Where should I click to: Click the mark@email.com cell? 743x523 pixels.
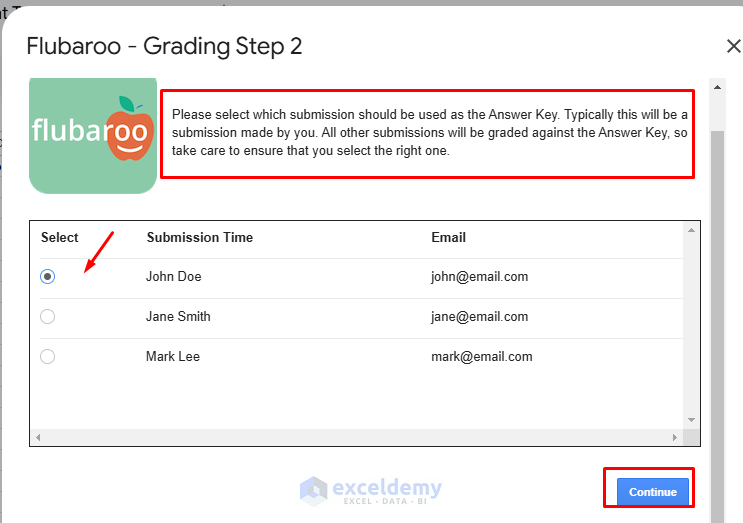[x=481, y=357]
